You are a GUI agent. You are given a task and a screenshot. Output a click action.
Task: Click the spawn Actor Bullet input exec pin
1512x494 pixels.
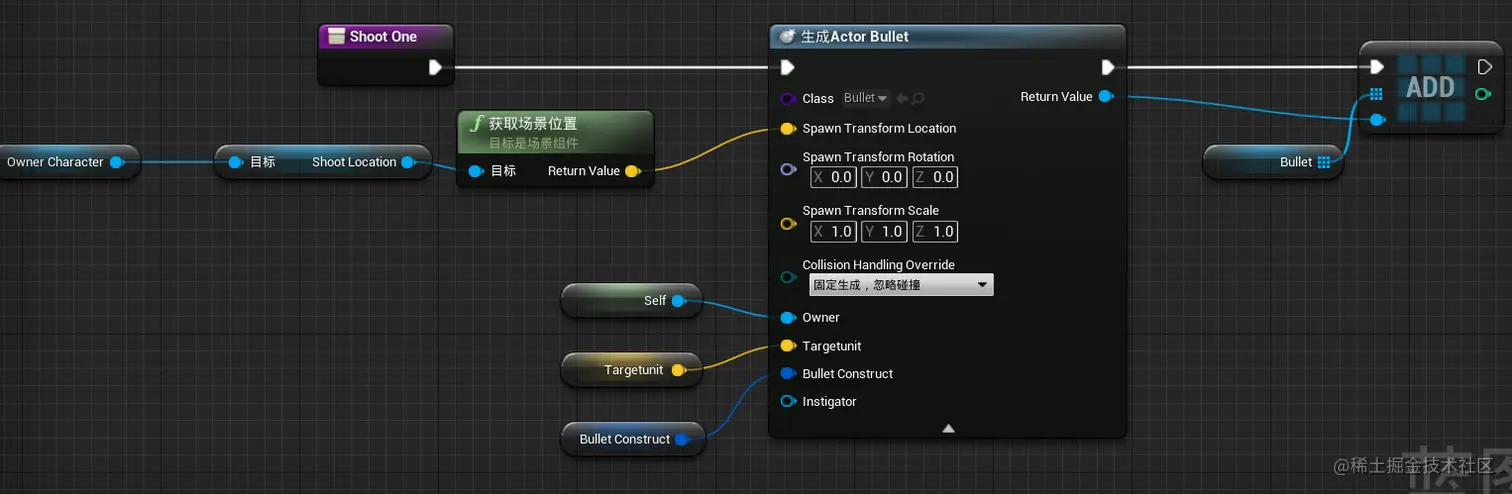[x=788, y=68]
